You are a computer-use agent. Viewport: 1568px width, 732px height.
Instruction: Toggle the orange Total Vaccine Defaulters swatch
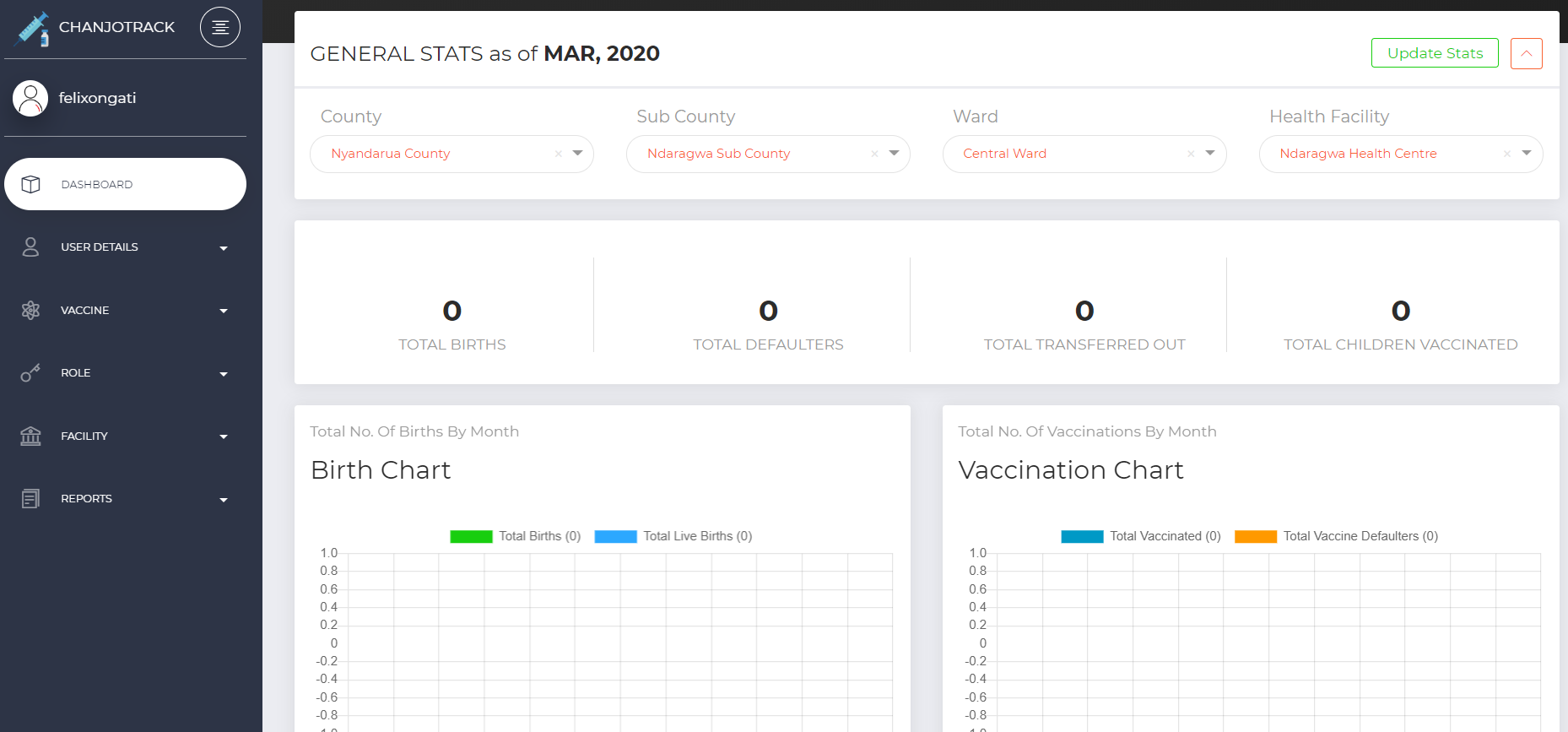coord(1256,536)
